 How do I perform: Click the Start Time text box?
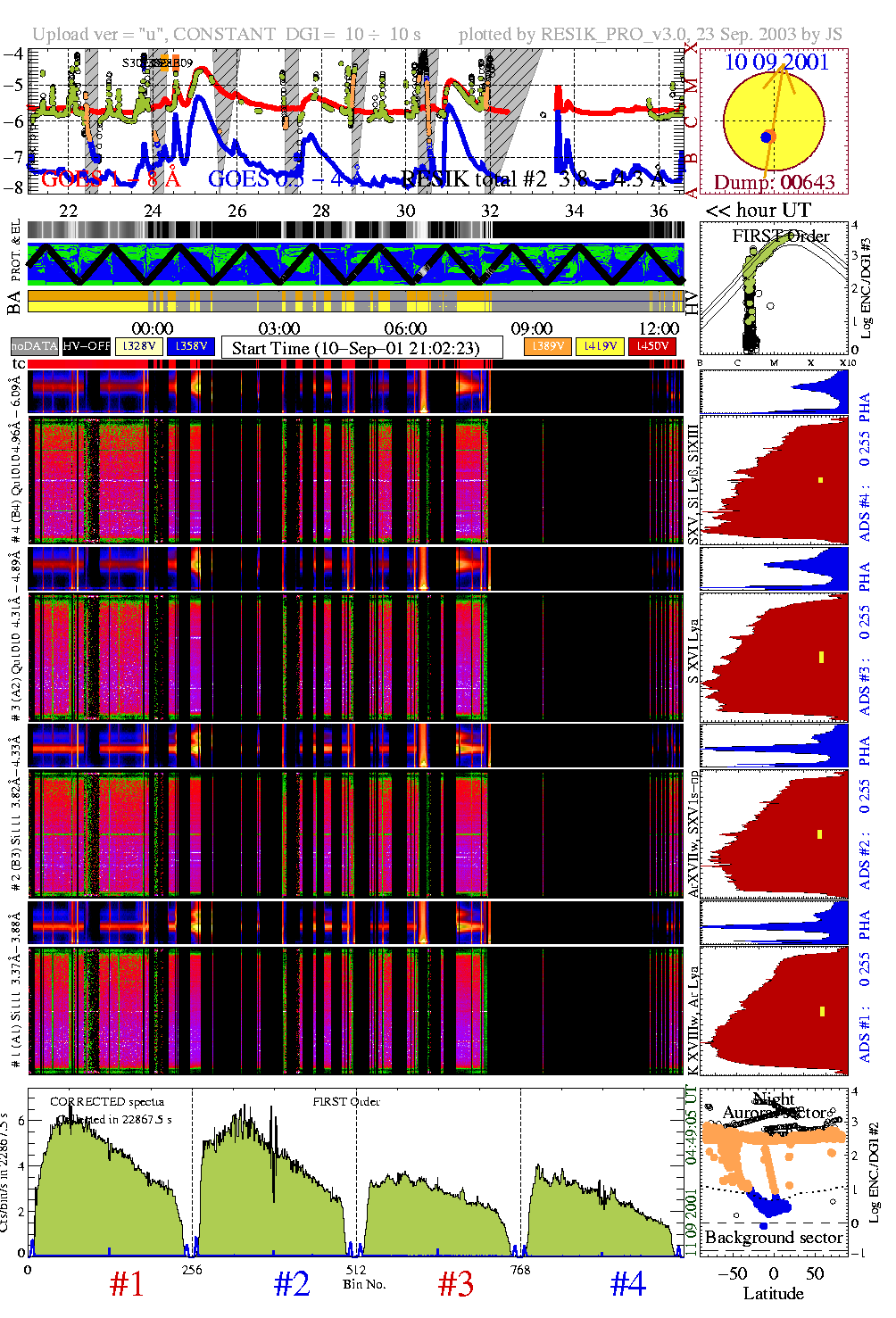pyautogui.click(x=355, y=348)
